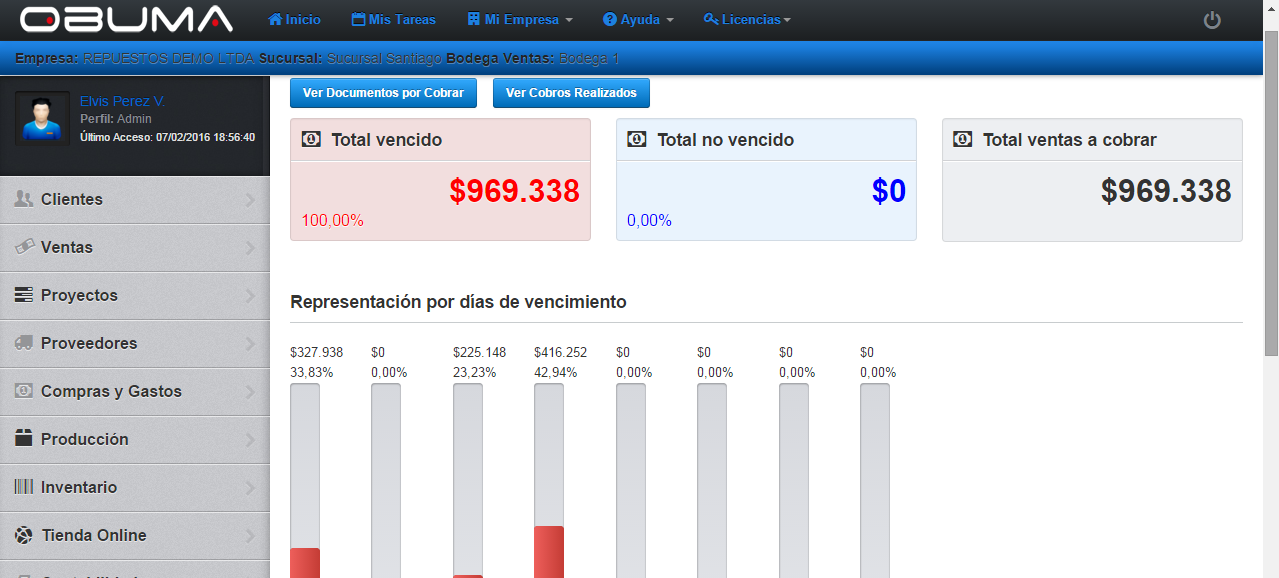Screen dimensions: 1279x578
Task: Click the 42,94% red progress bar
Action: click(x=549, y=551)
